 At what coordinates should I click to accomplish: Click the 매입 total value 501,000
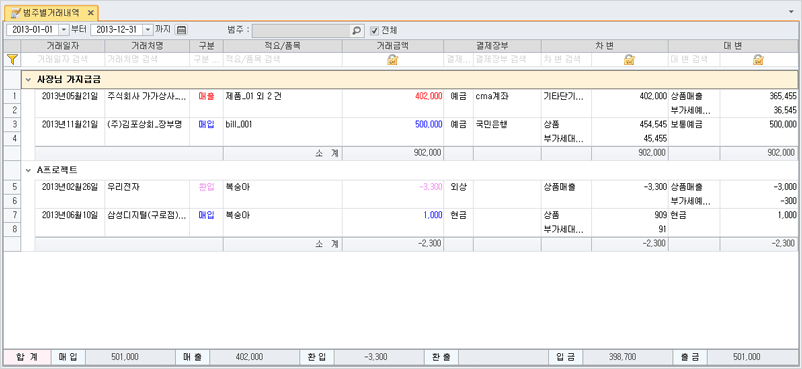coord(124,357)
